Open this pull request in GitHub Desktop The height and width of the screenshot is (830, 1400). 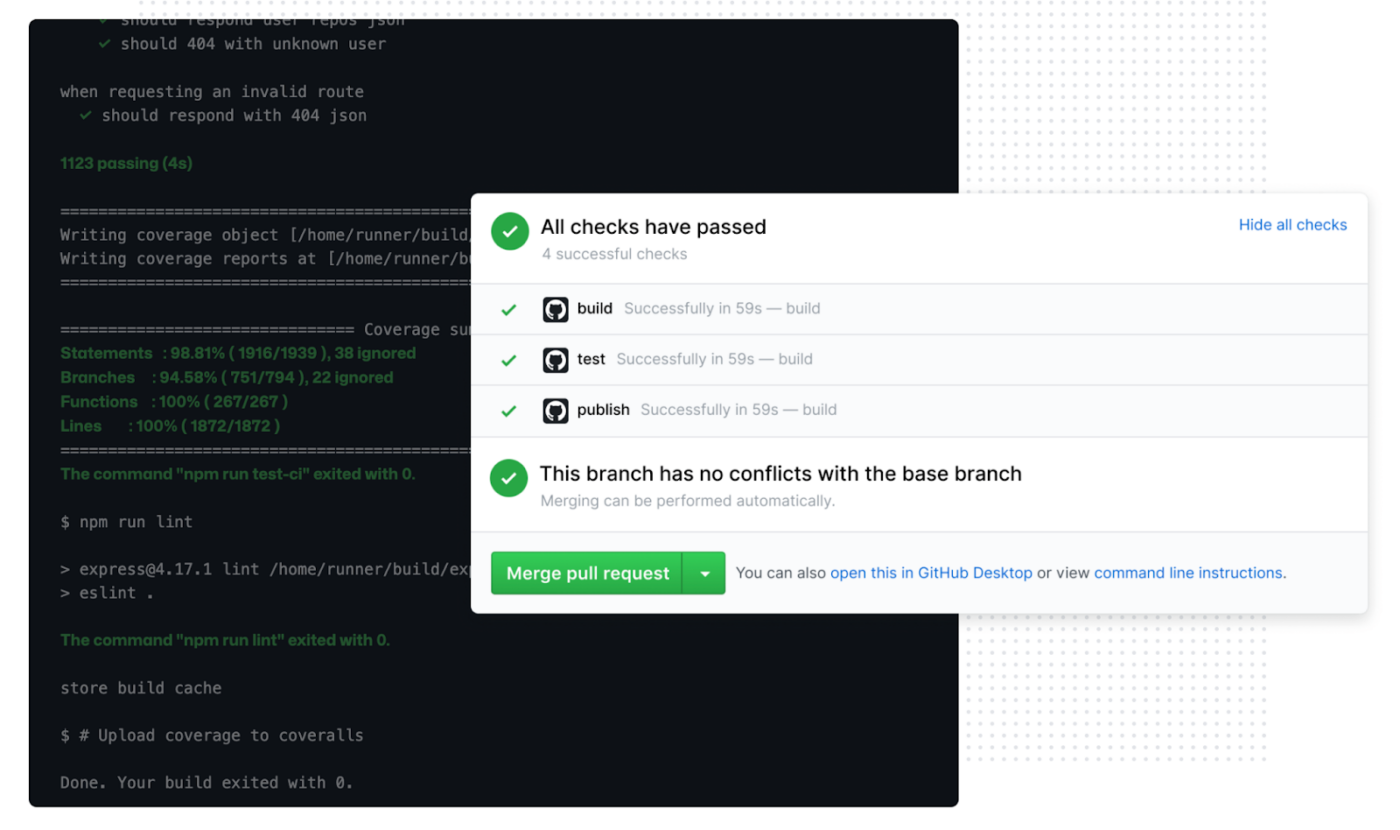coord(931,572)
